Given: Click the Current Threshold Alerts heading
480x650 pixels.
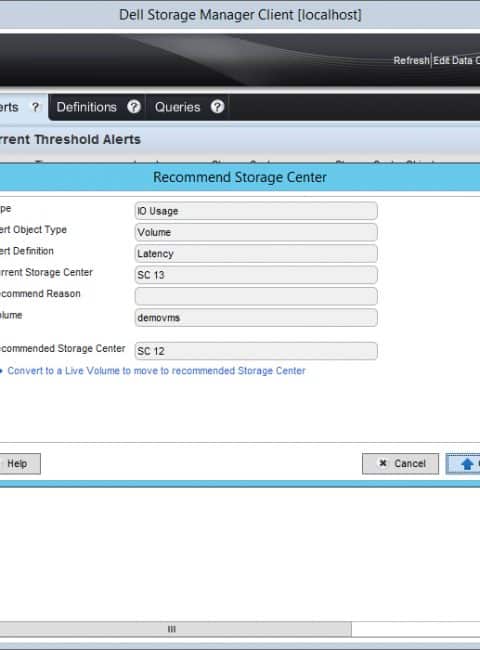Looking at the screenshot, I should (x=70, y=140).
